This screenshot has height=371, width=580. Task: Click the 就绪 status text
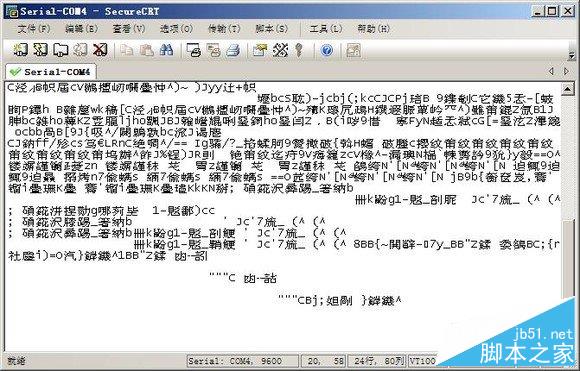click(16, 361)
